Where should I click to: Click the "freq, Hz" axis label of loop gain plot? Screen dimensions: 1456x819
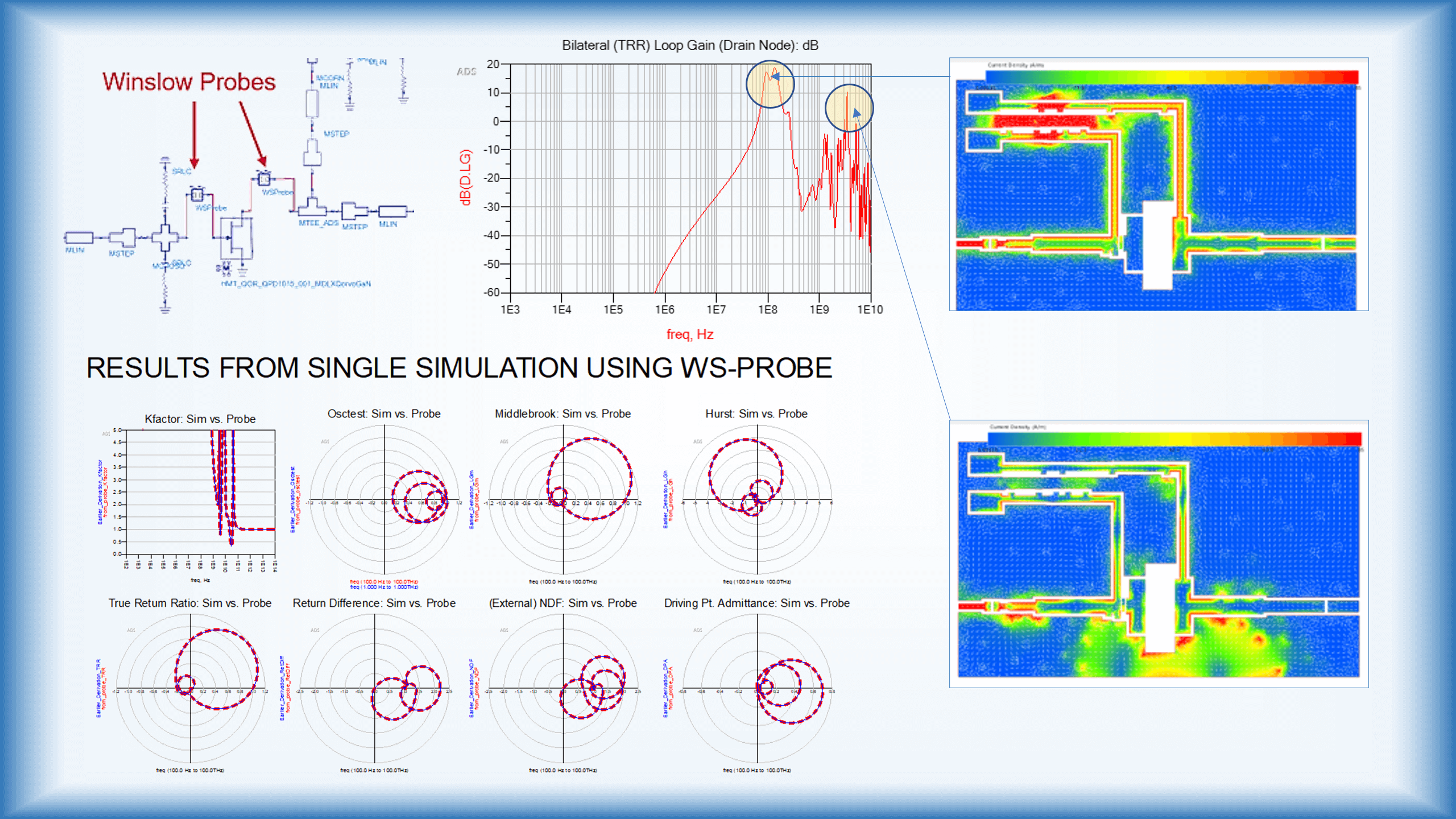pos(690,334)
